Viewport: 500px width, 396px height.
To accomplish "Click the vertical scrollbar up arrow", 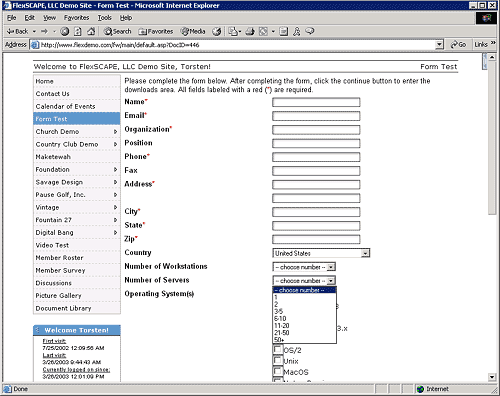I will coord(492,57).
